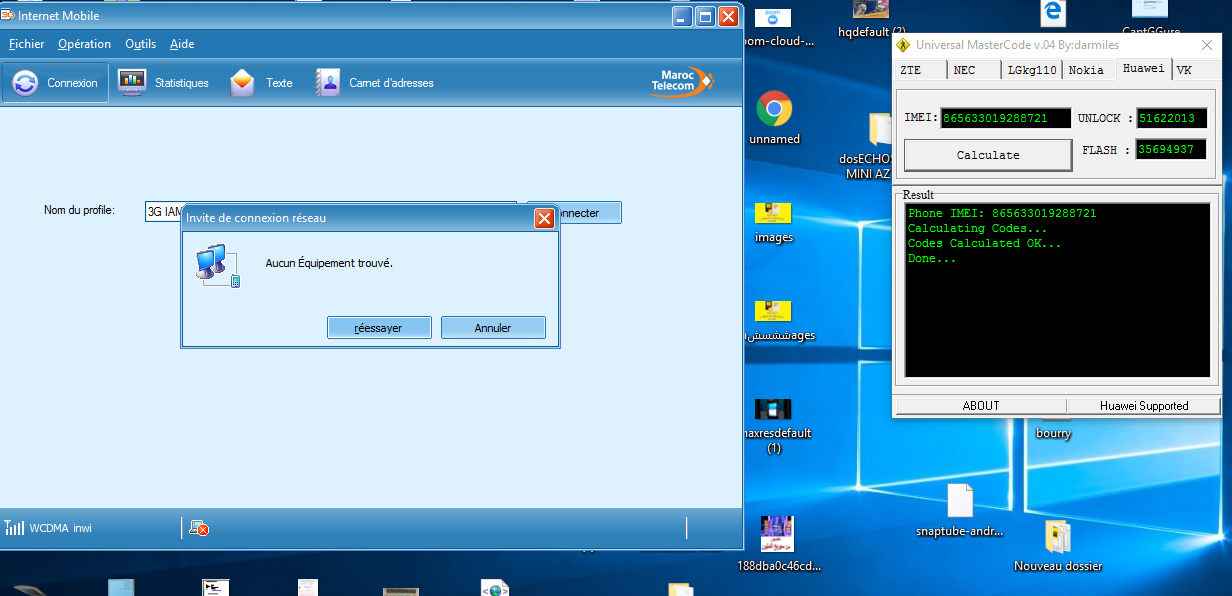Click the IMEI input field

pyautogui.click(x=1005, y=118)
